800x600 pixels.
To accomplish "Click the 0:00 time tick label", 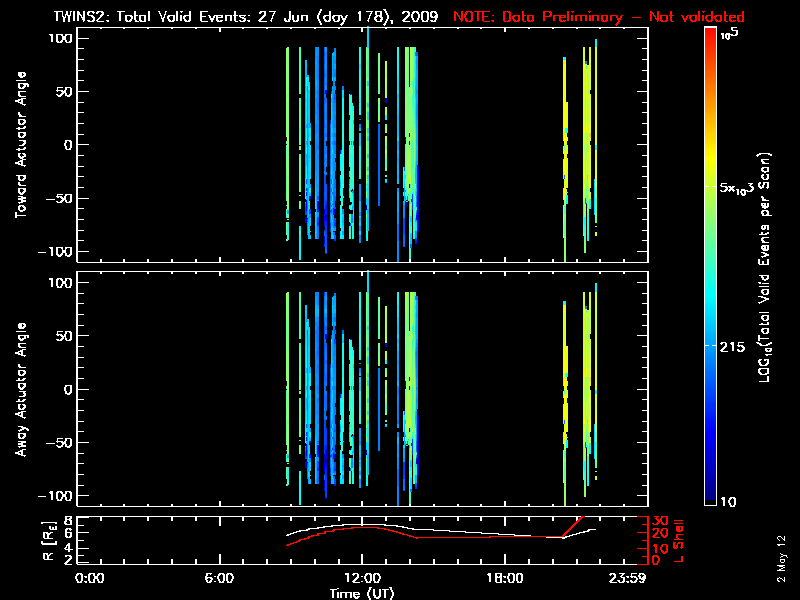I will tap(90, 579).
